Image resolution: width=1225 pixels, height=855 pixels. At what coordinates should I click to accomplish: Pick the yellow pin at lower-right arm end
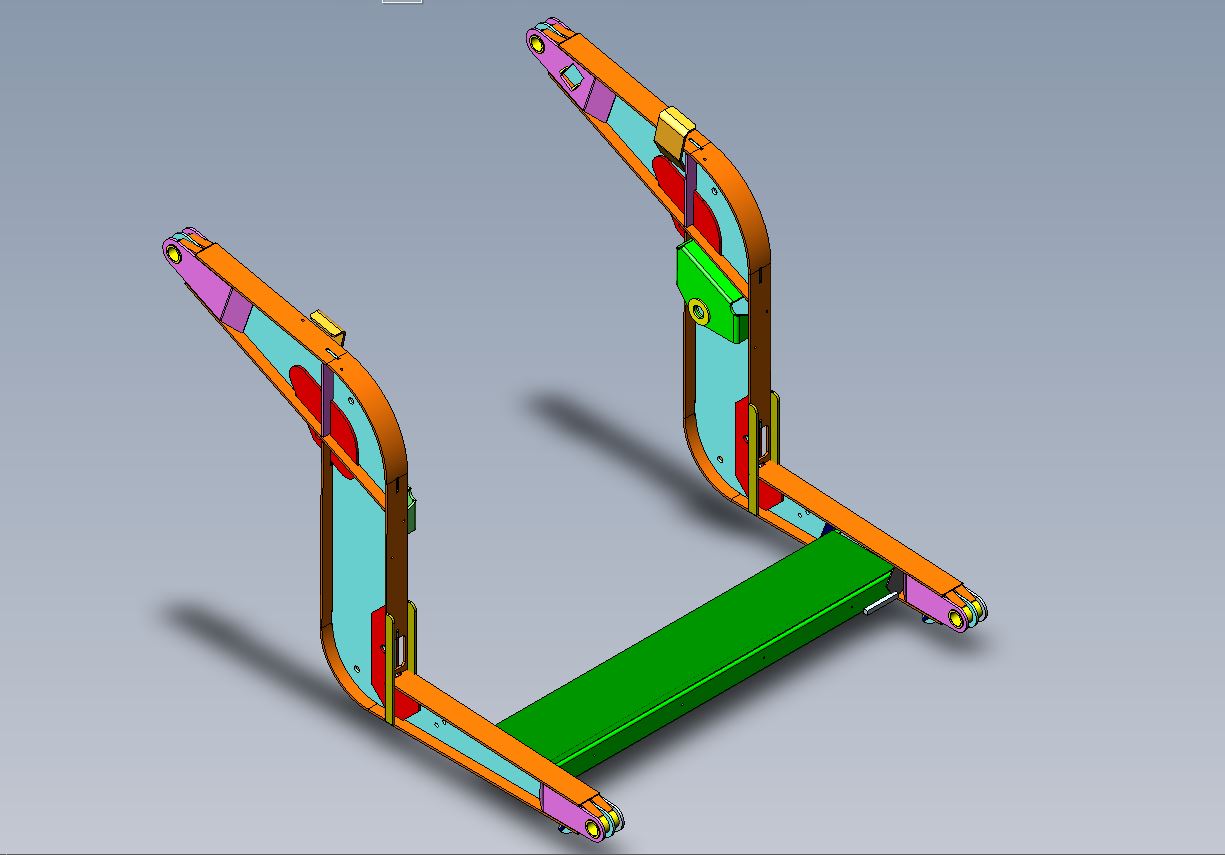point(960,619)
